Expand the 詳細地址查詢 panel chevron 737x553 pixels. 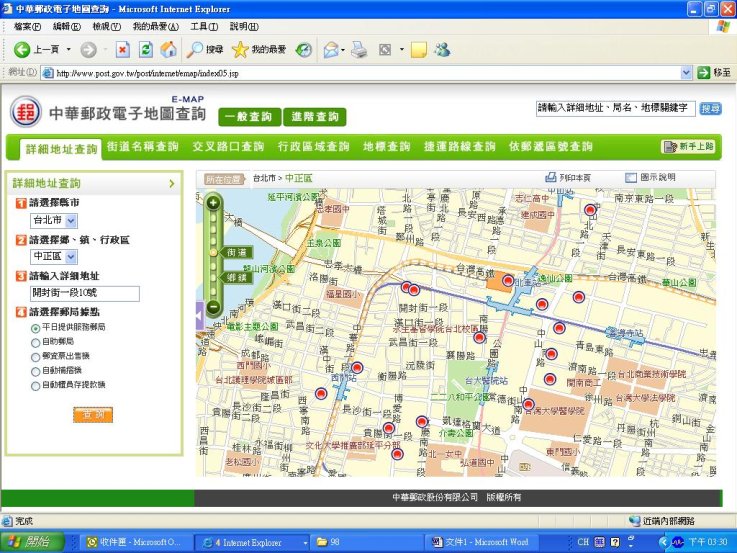click(x=172, y=183)
